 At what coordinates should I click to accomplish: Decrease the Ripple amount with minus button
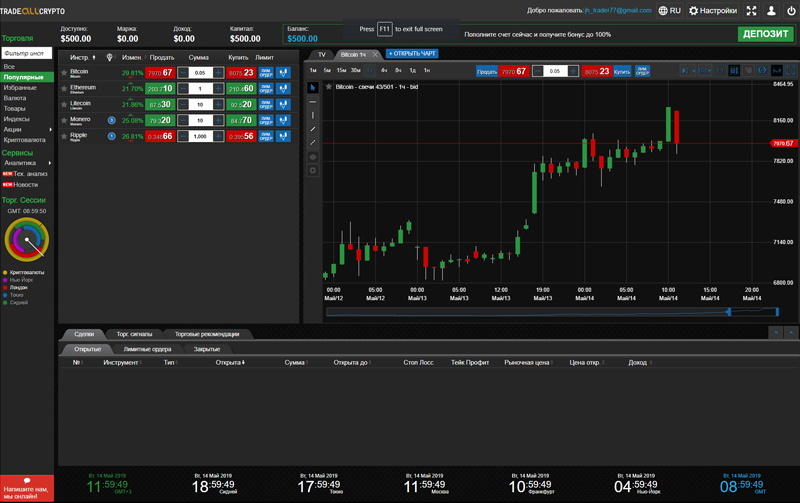pyautogui.click(x=183, y=136)
